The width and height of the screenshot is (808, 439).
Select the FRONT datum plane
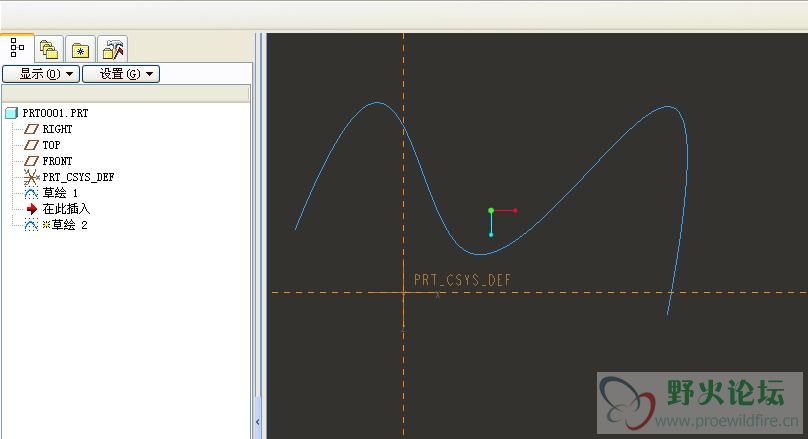pyautogui.click(x=57, y=161)
